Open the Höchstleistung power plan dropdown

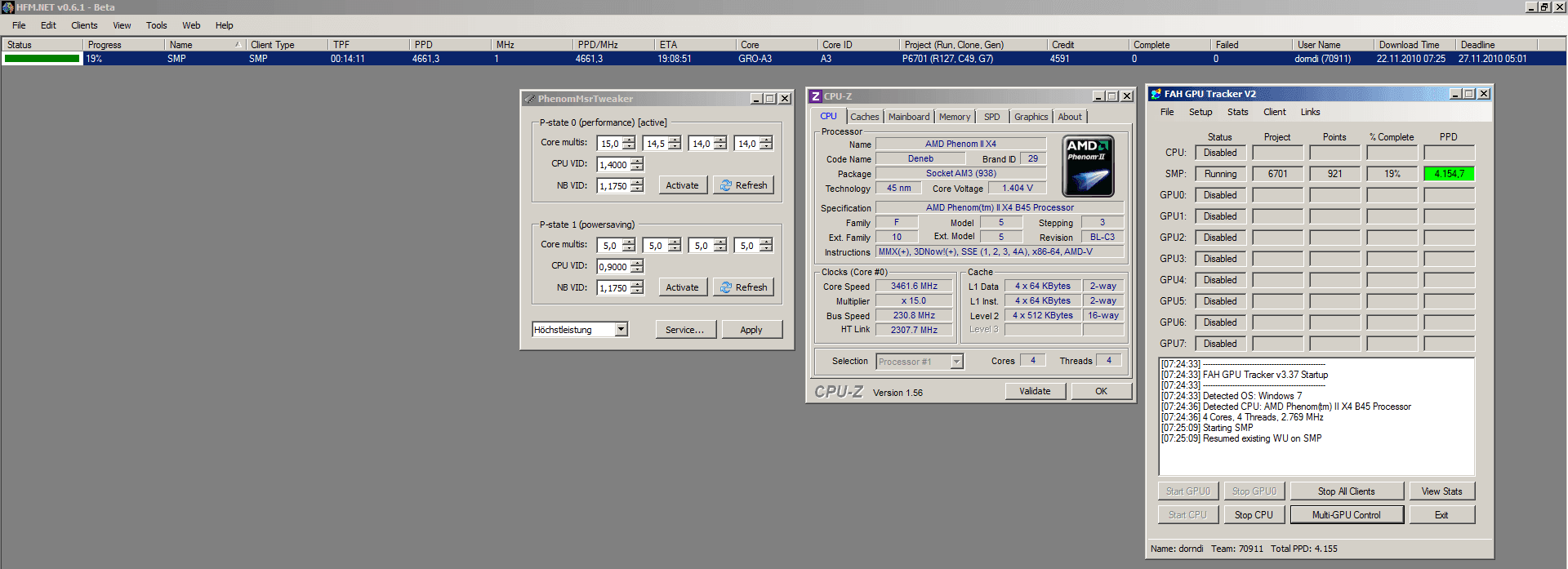[x=621, y=329]
